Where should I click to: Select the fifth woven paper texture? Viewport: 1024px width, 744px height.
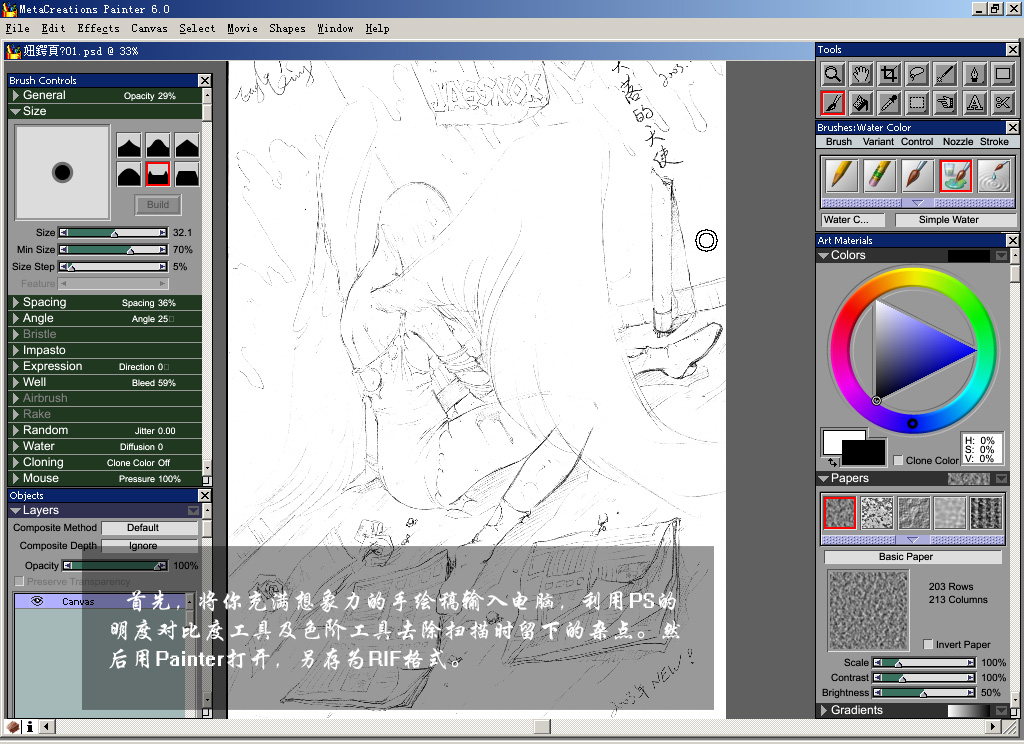pyautogui.click(x=986, y=512)
